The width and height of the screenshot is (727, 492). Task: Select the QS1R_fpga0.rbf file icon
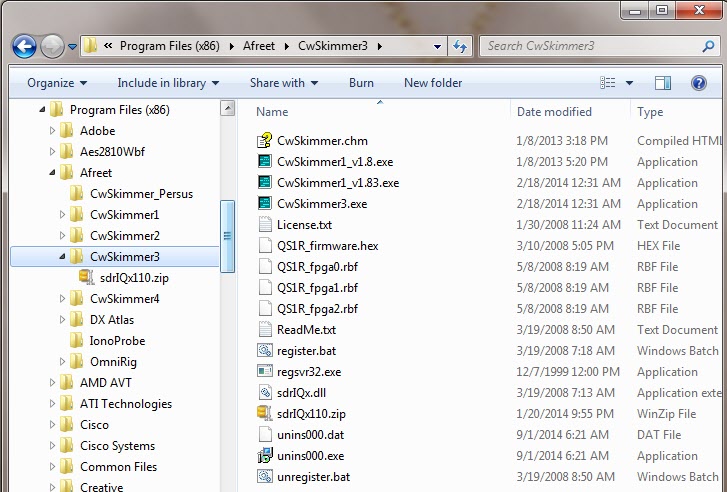265,266
